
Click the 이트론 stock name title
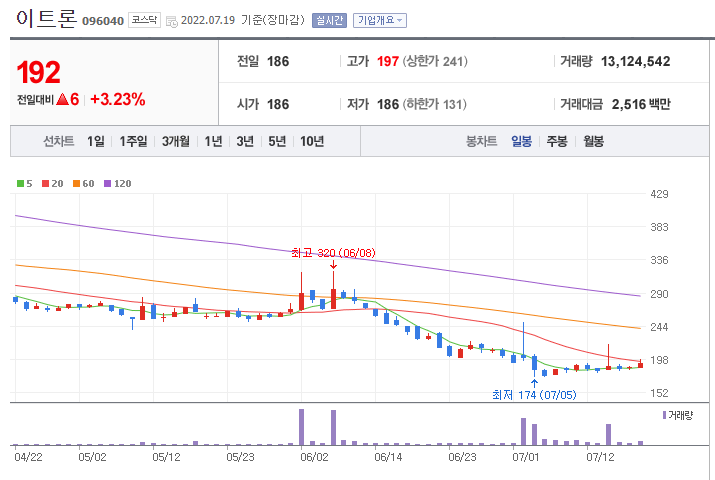(x=47, y=19)
